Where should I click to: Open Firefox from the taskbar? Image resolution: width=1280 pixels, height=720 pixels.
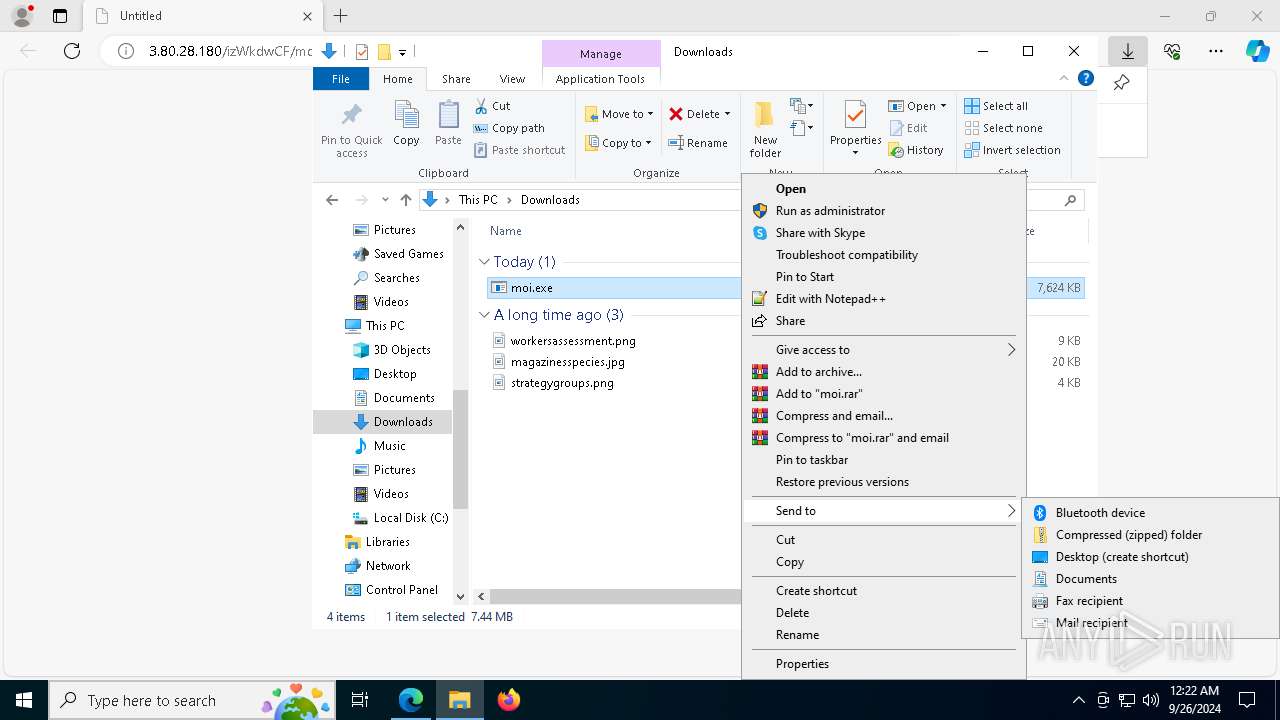(x=508, y=700)
